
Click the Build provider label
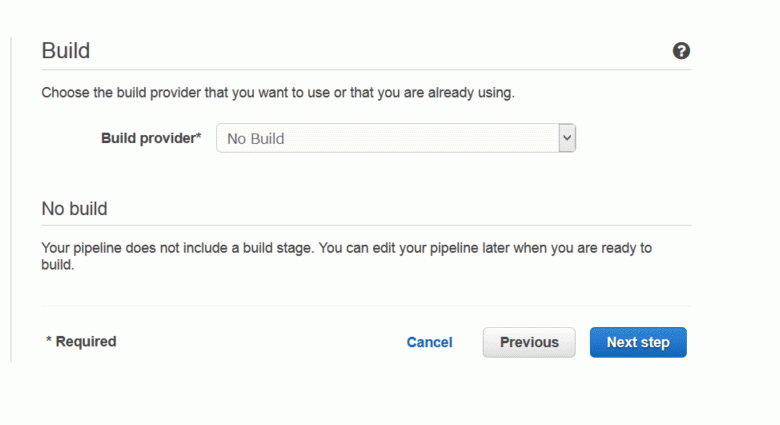pyautogui.click(x=151, y=138)
